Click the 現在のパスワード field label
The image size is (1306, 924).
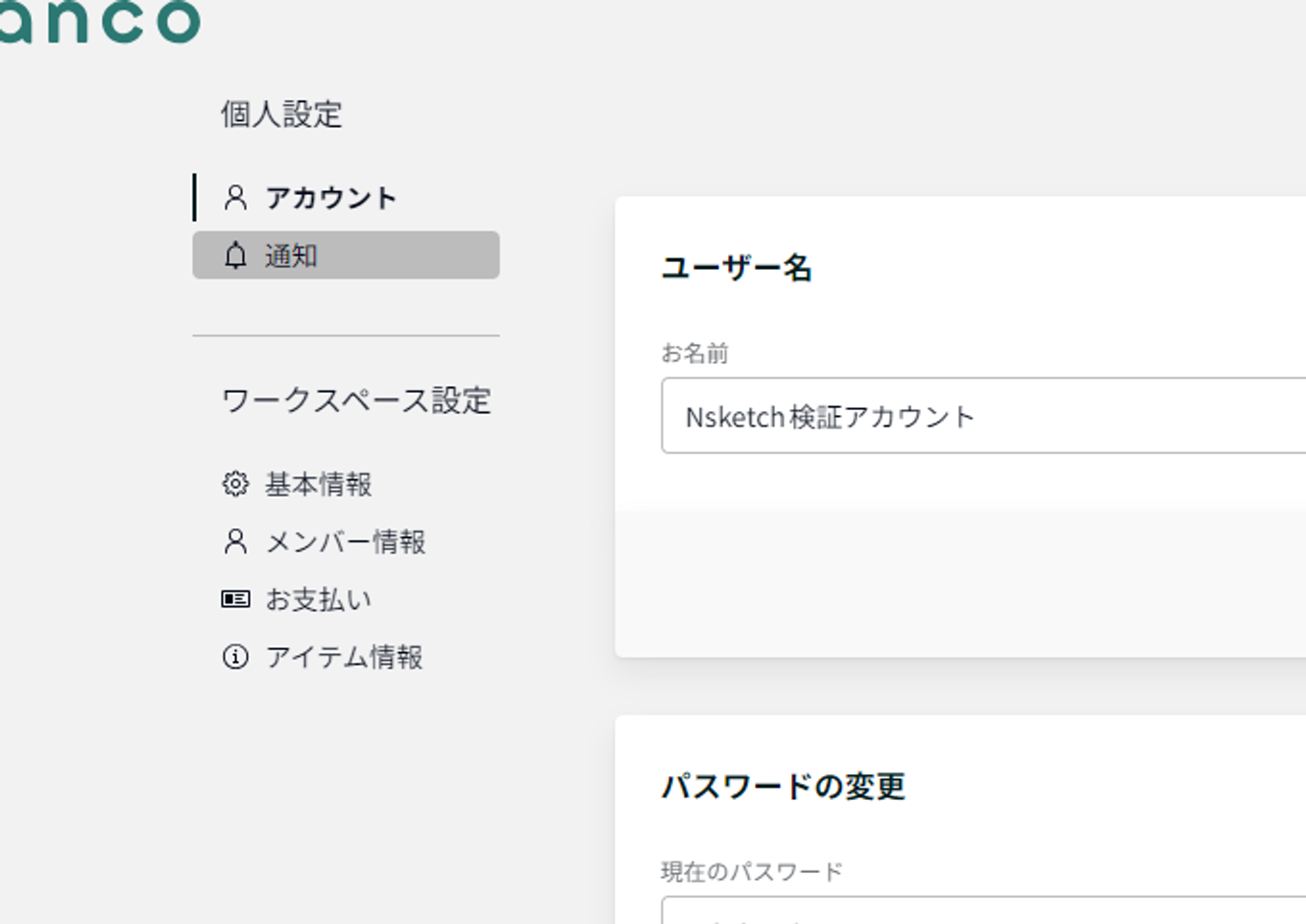(x=751, y=872)
